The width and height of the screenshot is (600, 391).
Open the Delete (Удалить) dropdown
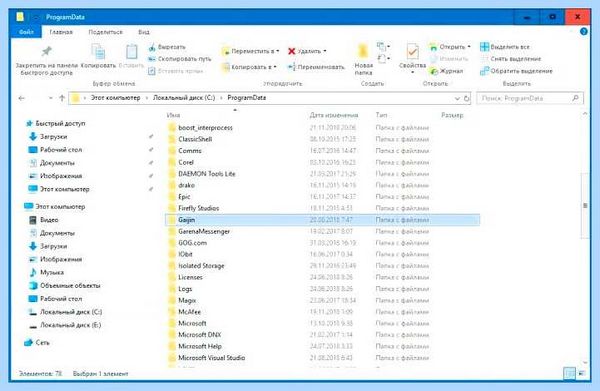tap(308, 51)
